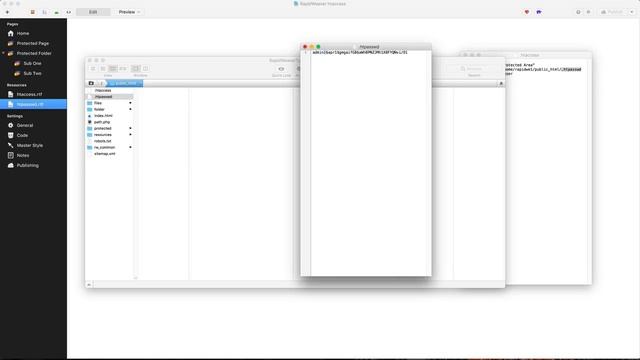
Task: Open Notes in sidebar
Action: point(23,156)
